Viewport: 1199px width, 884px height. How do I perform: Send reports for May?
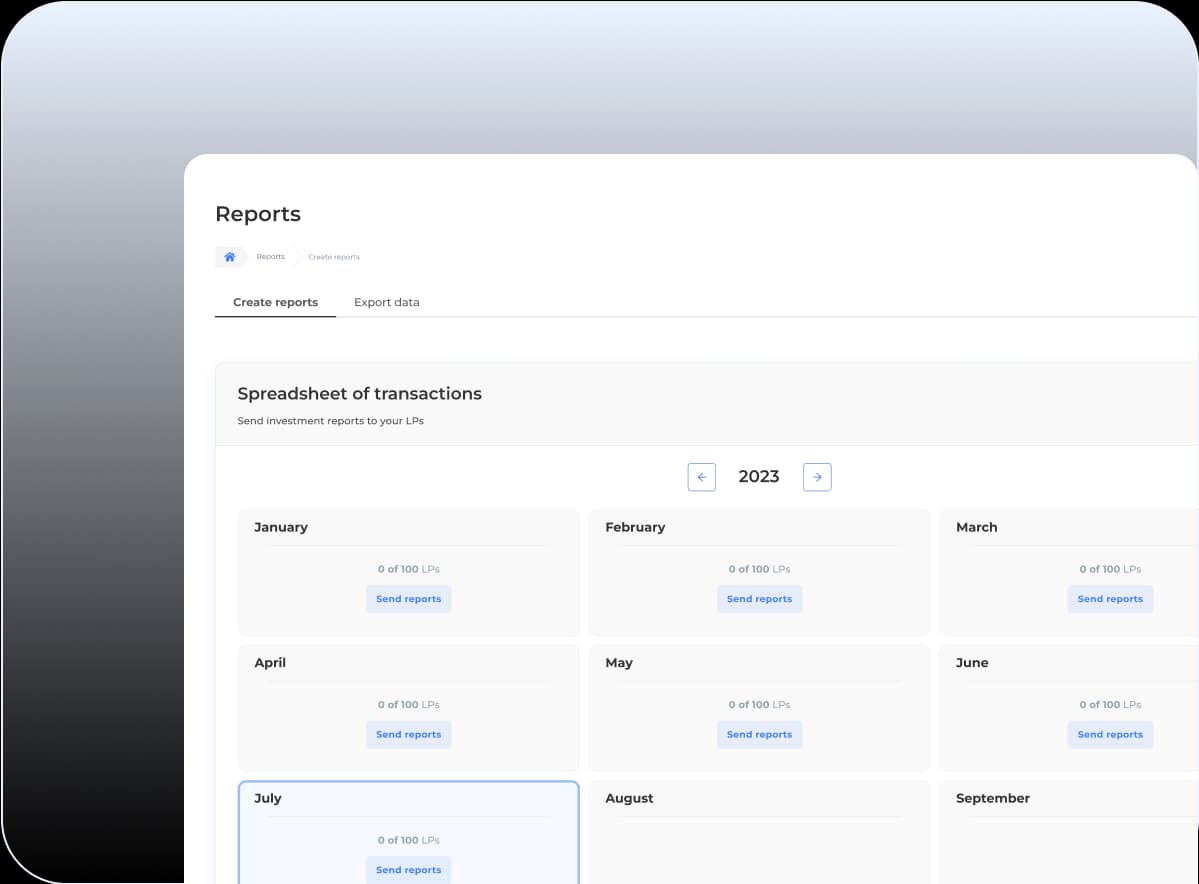(x=759, y=734)
